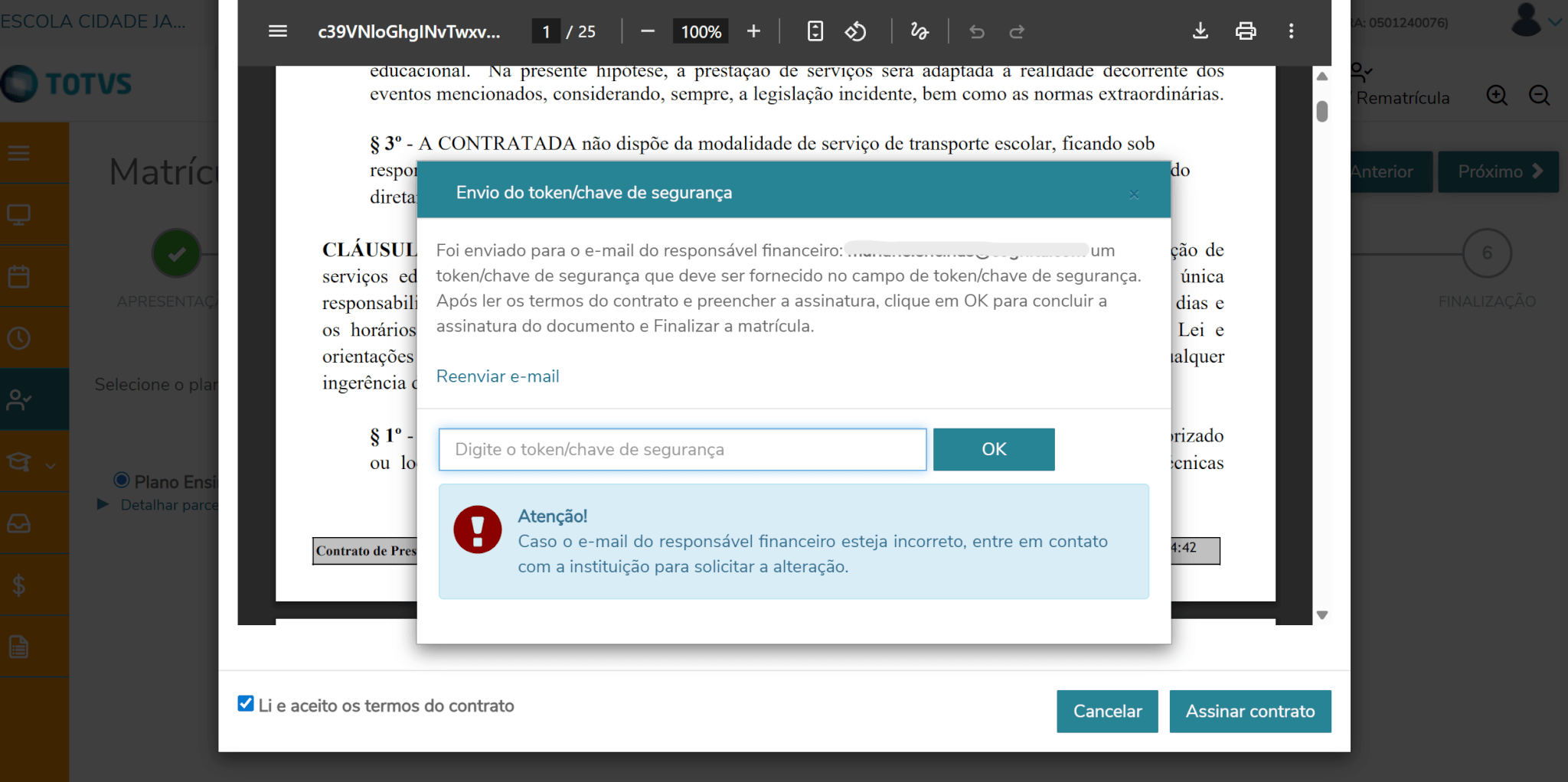Image resolution: width=1568 pixels, height=782 pixels.
Task: Click the Rematrícula header label
Action: click(1403, 98)
